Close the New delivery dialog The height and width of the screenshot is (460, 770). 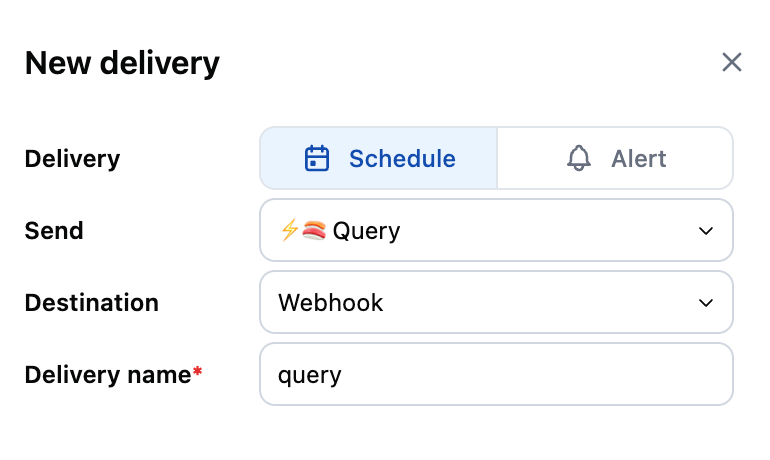732,63
